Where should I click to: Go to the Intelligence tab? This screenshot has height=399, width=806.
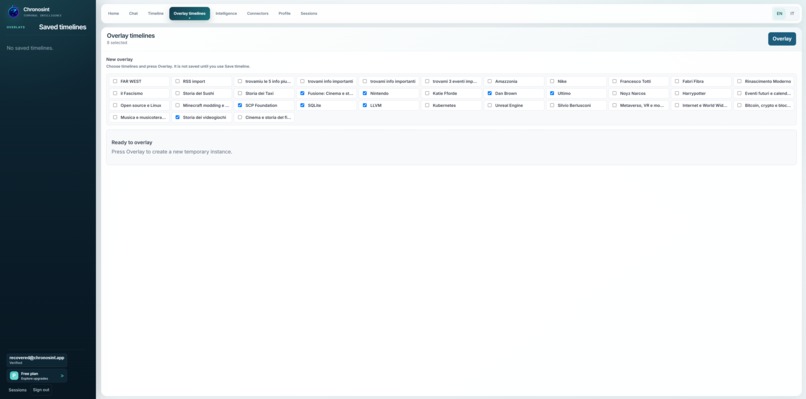(226, 13)
